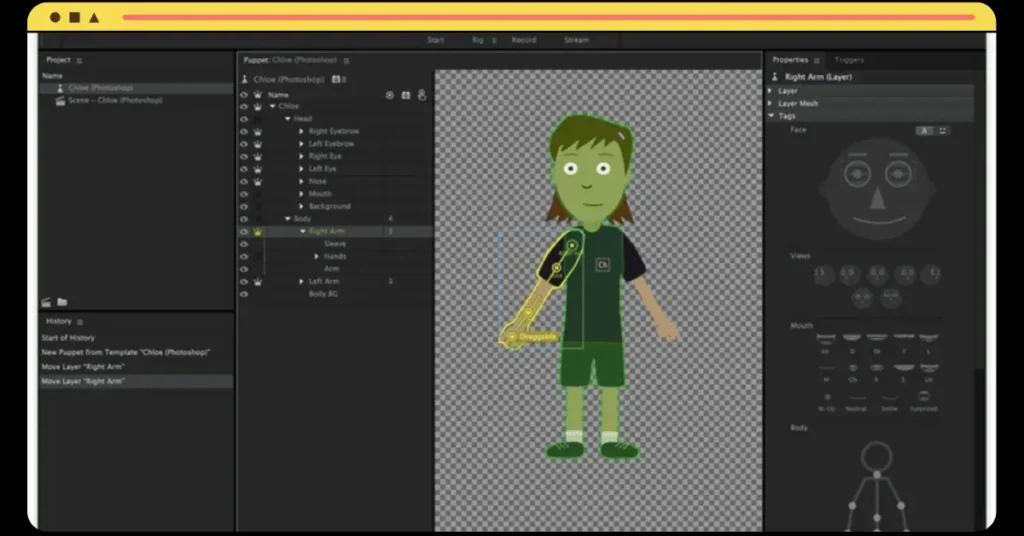Click crown icon on Chloe row
The height and width of the screenshot is (536, 1024).
[x=257, y=106]
